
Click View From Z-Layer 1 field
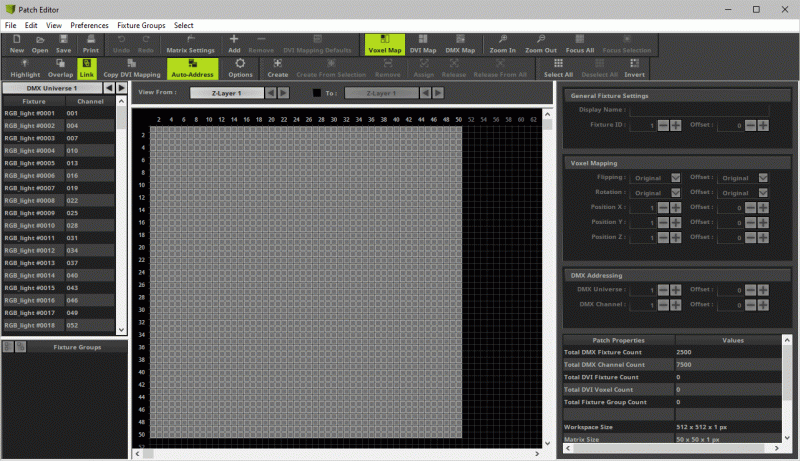coord(227,93)
